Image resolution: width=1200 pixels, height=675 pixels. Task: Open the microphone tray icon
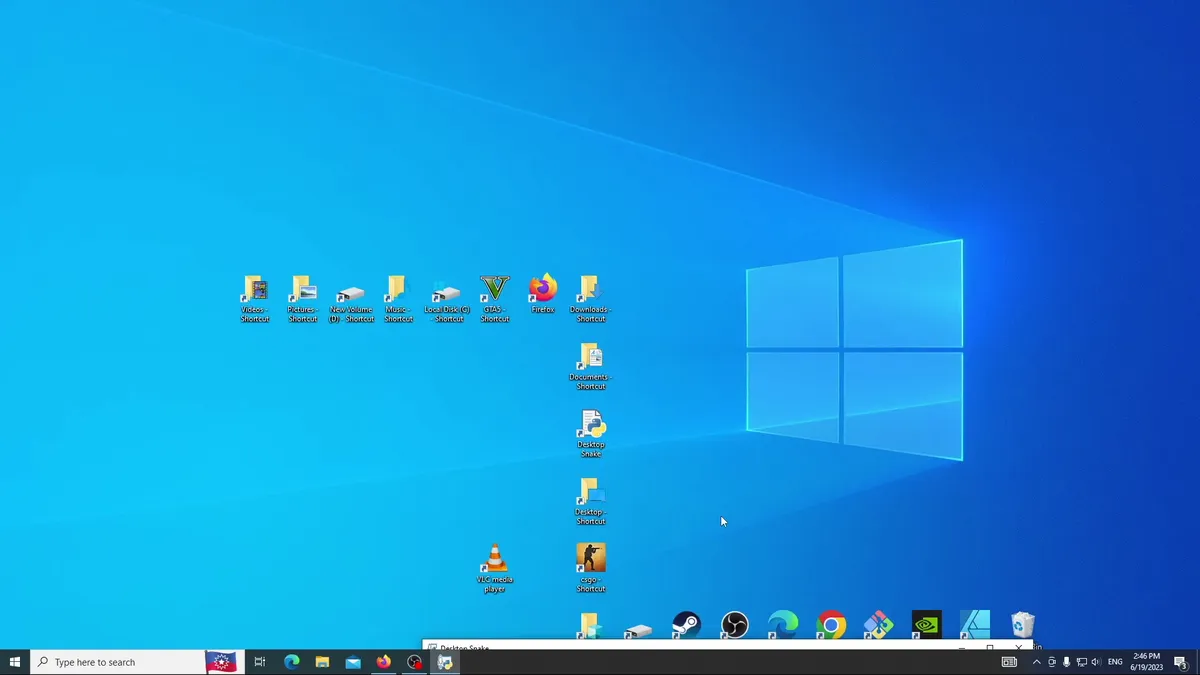pos(1066,662)
